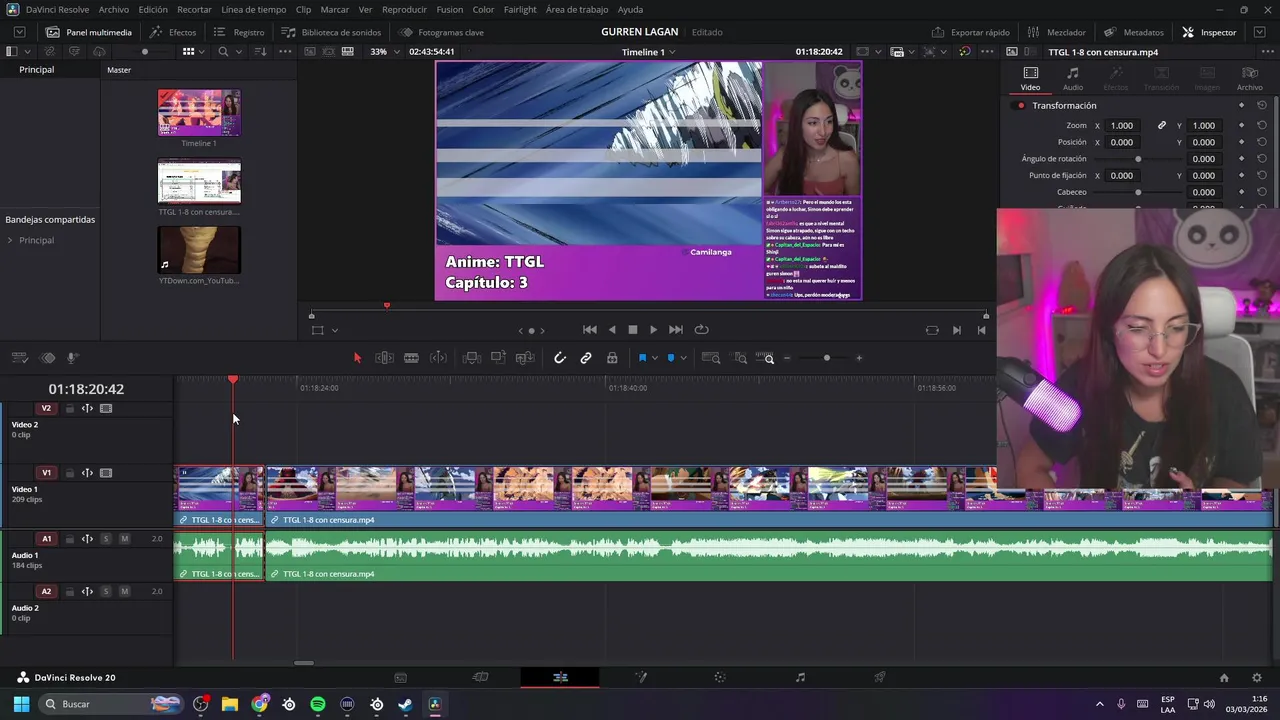Click the timeline zoom-out minus button
Screen dimensions: 1280x720
pyautogui.click(x=787, y=358)
